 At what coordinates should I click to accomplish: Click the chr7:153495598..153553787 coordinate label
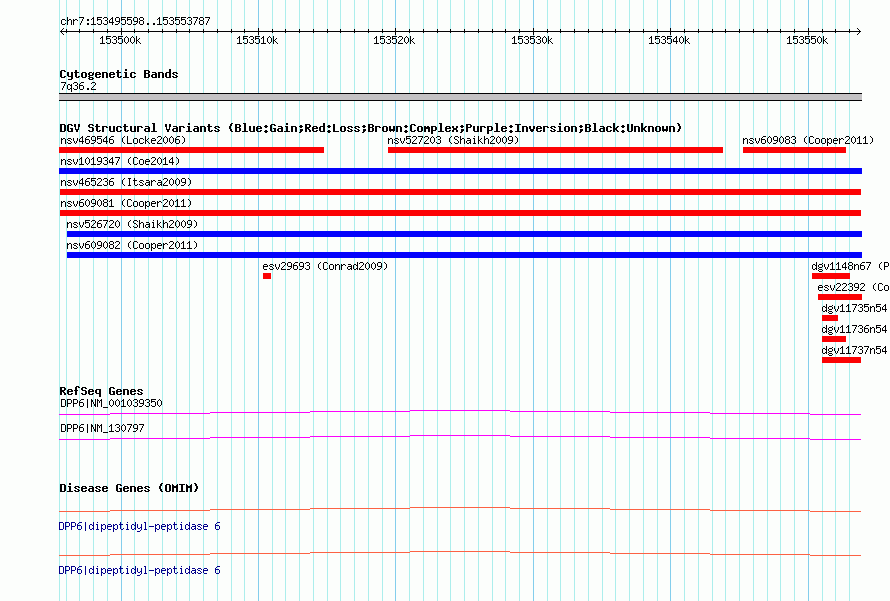click(135, 21)
